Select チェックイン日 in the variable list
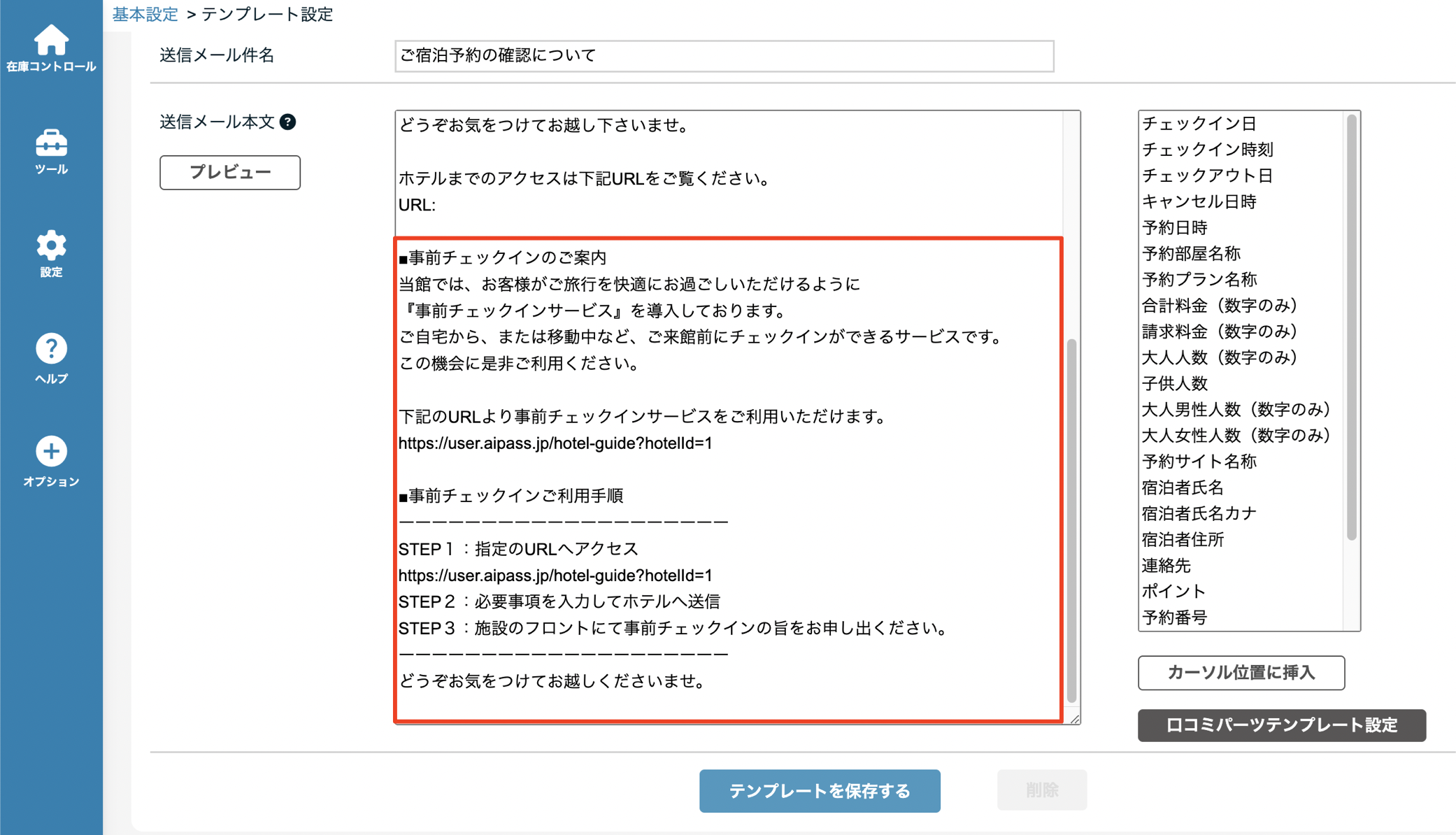 click(x=1241, y=124)
